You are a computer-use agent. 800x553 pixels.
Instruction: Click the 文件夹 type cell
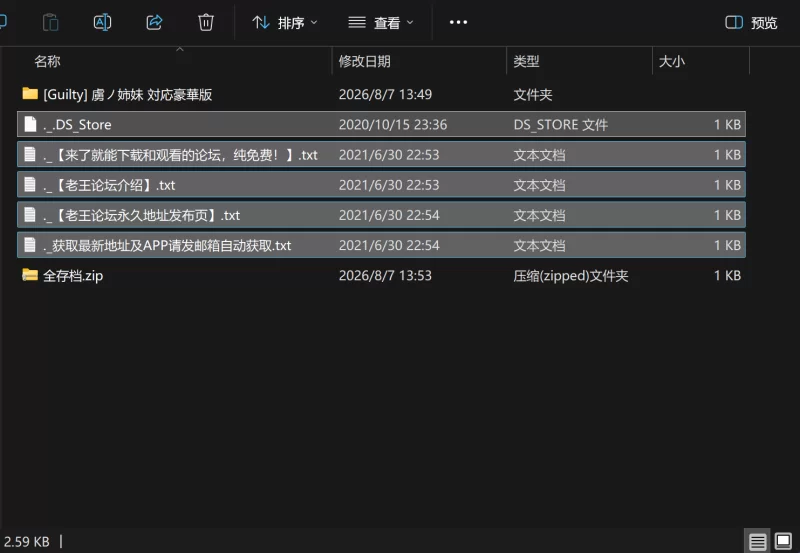click(533, 94)
